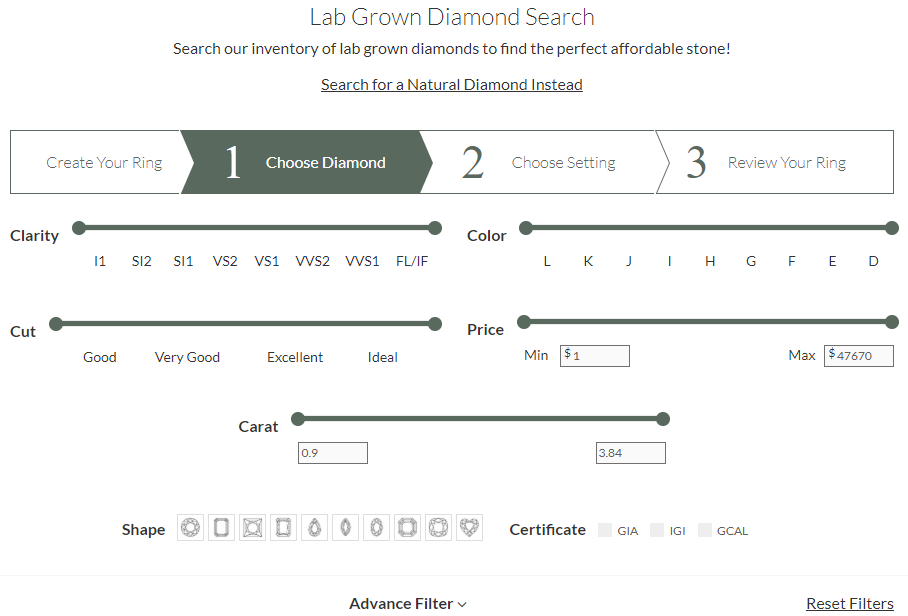Open Search for a Natural Diamond Instead
The height and width of the screenshot is (616, 908).
tap(451, 85)
